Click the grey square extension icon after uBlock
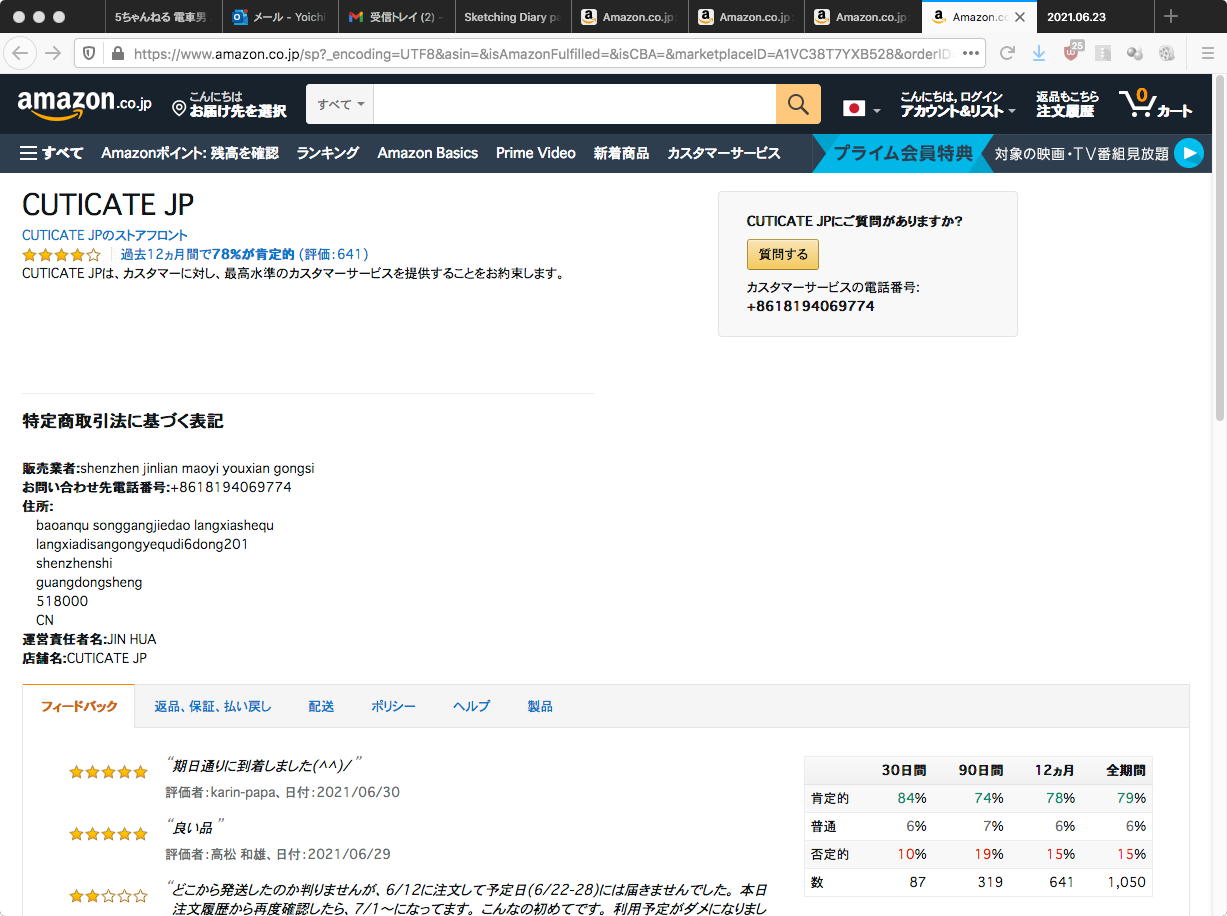The height and width of the screenshot is (916, 1227). coord(1103,53)
